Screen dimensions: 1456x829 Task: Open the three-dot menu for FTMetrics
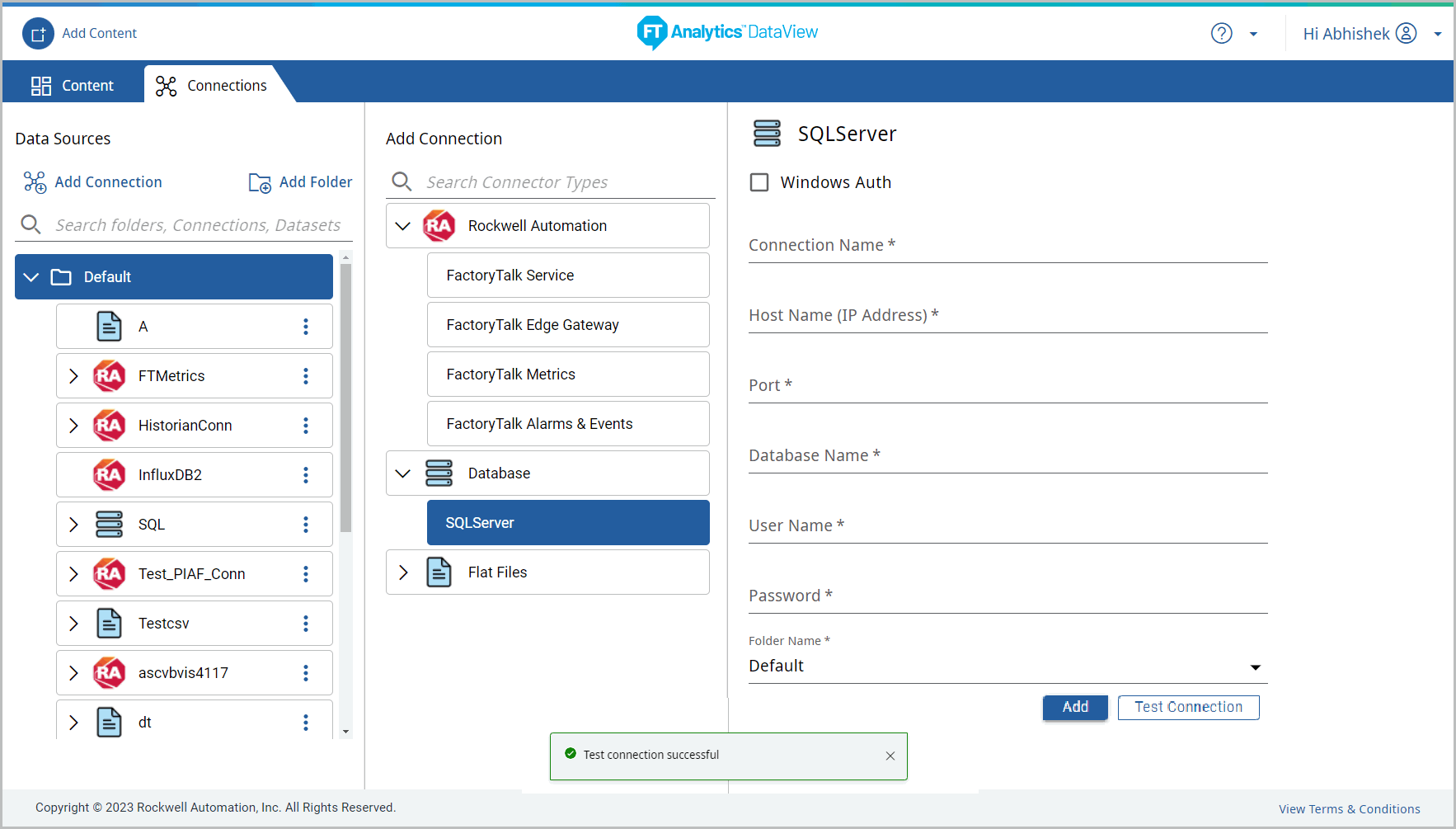click(306, 376)
